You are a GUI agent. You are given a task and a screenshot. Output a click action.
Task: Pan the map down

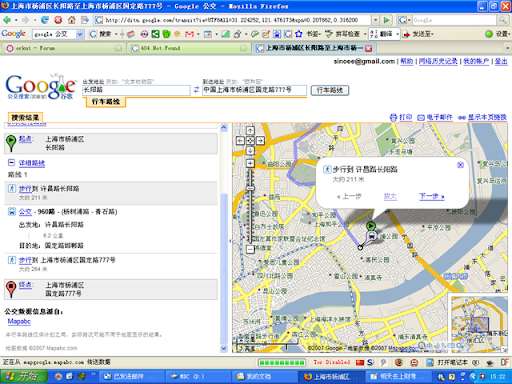tap(250, 151)
